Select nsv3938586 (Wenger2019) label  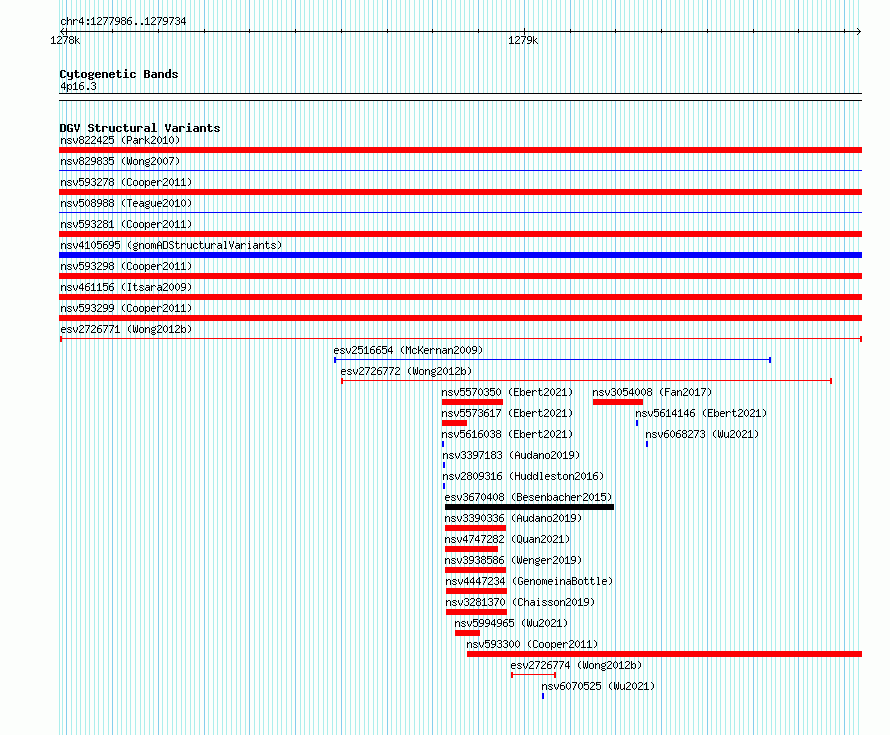[514, 560]
